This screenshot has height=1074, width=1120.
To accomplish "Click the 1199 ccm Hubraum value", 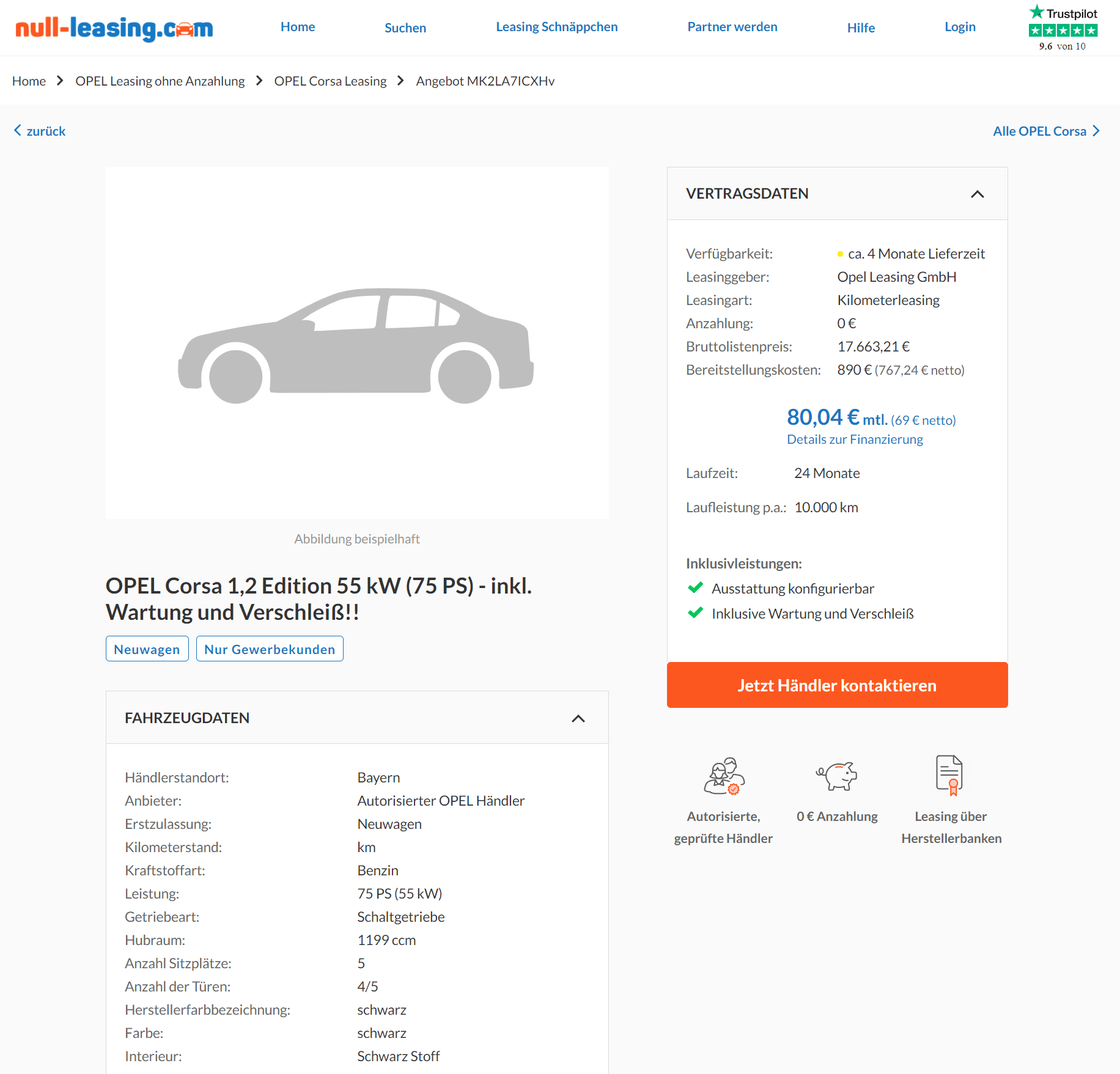I will (386, 940).
